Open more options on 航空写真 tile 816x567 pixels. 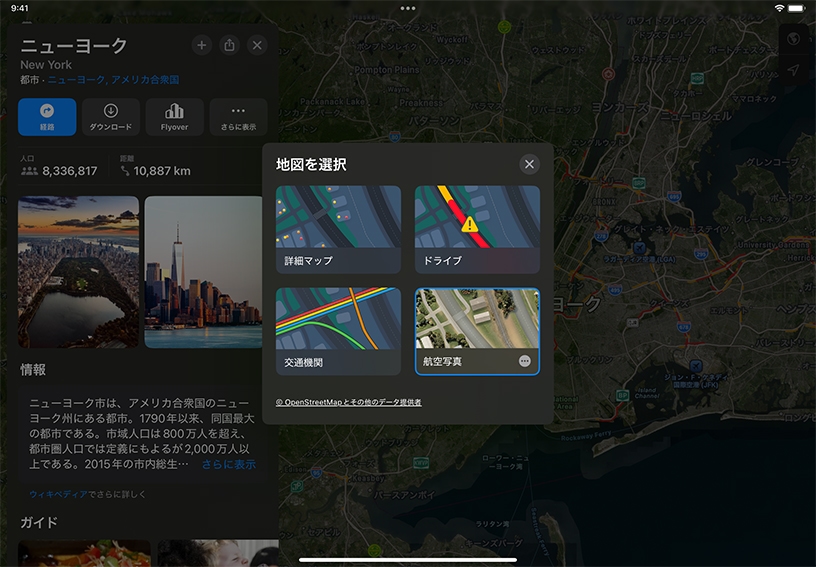[x=525, y=361]
